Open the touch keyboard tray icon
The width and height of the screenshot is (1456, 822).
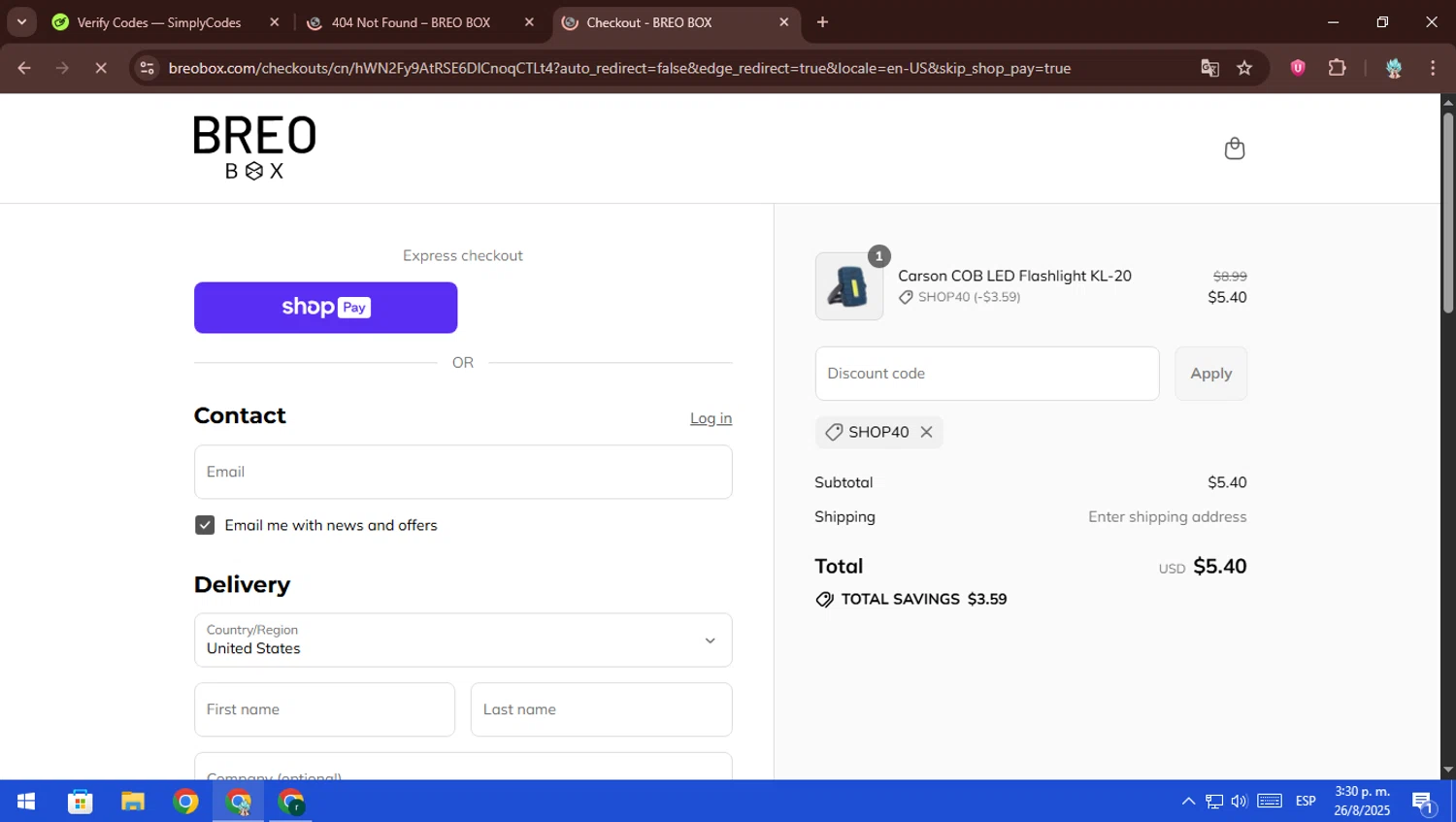[1270, 802]
